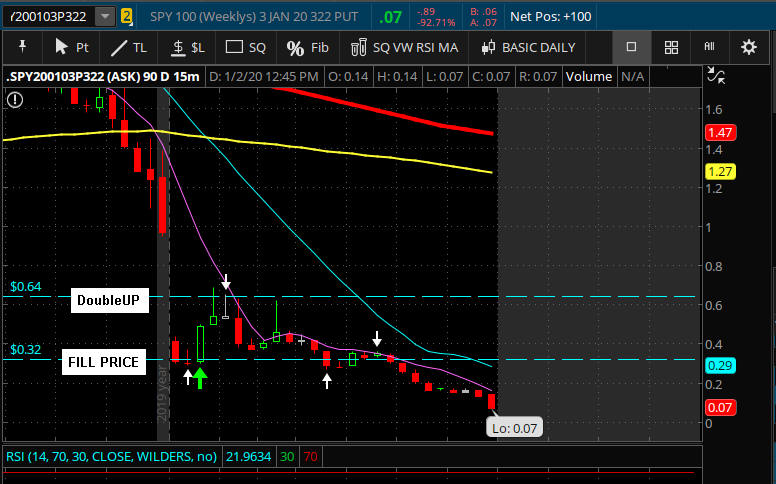Click the red 0.07 last price bubble

[x=720, y=408]
